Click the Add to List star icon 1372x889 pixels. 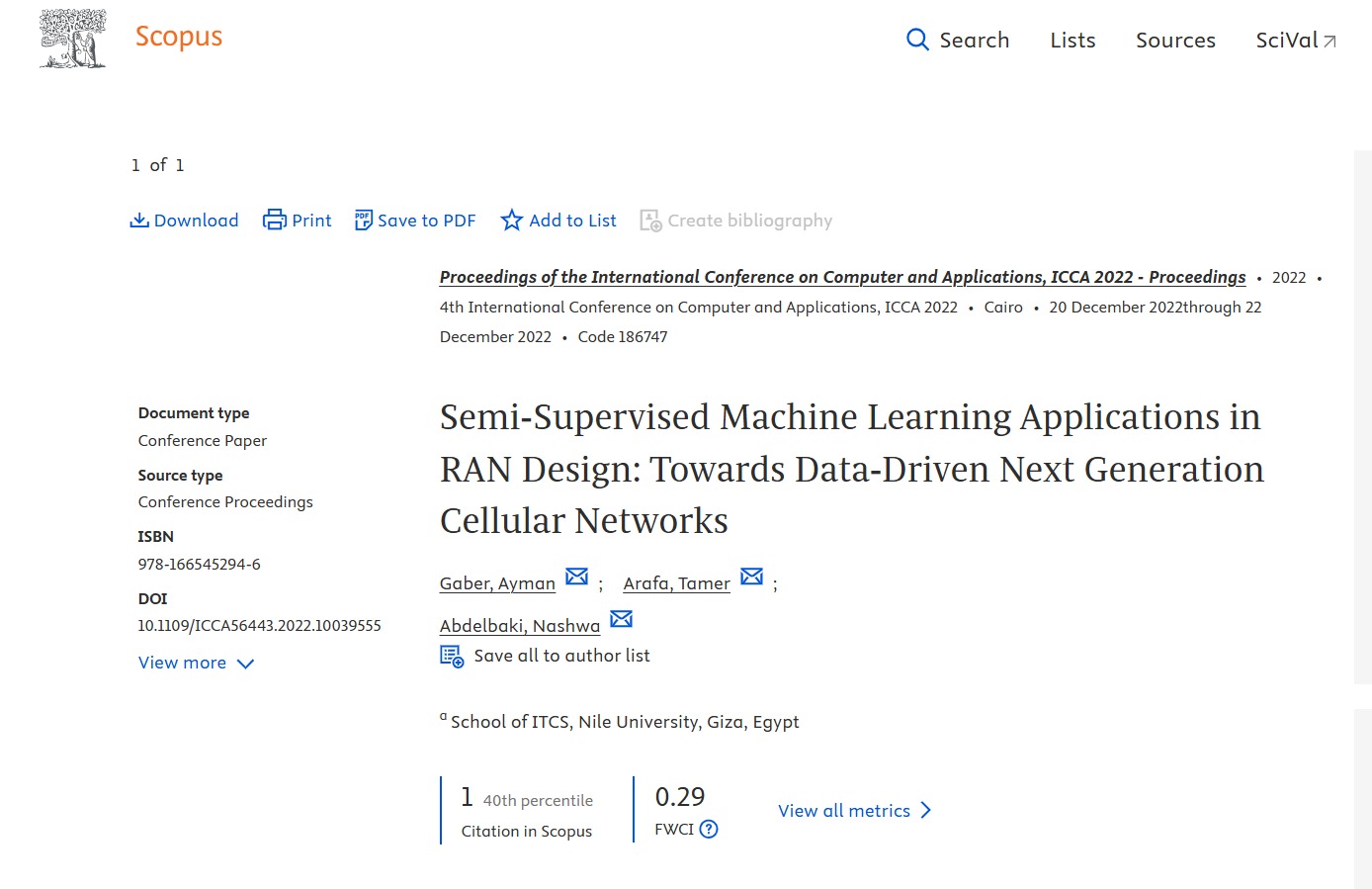(511, 221)
